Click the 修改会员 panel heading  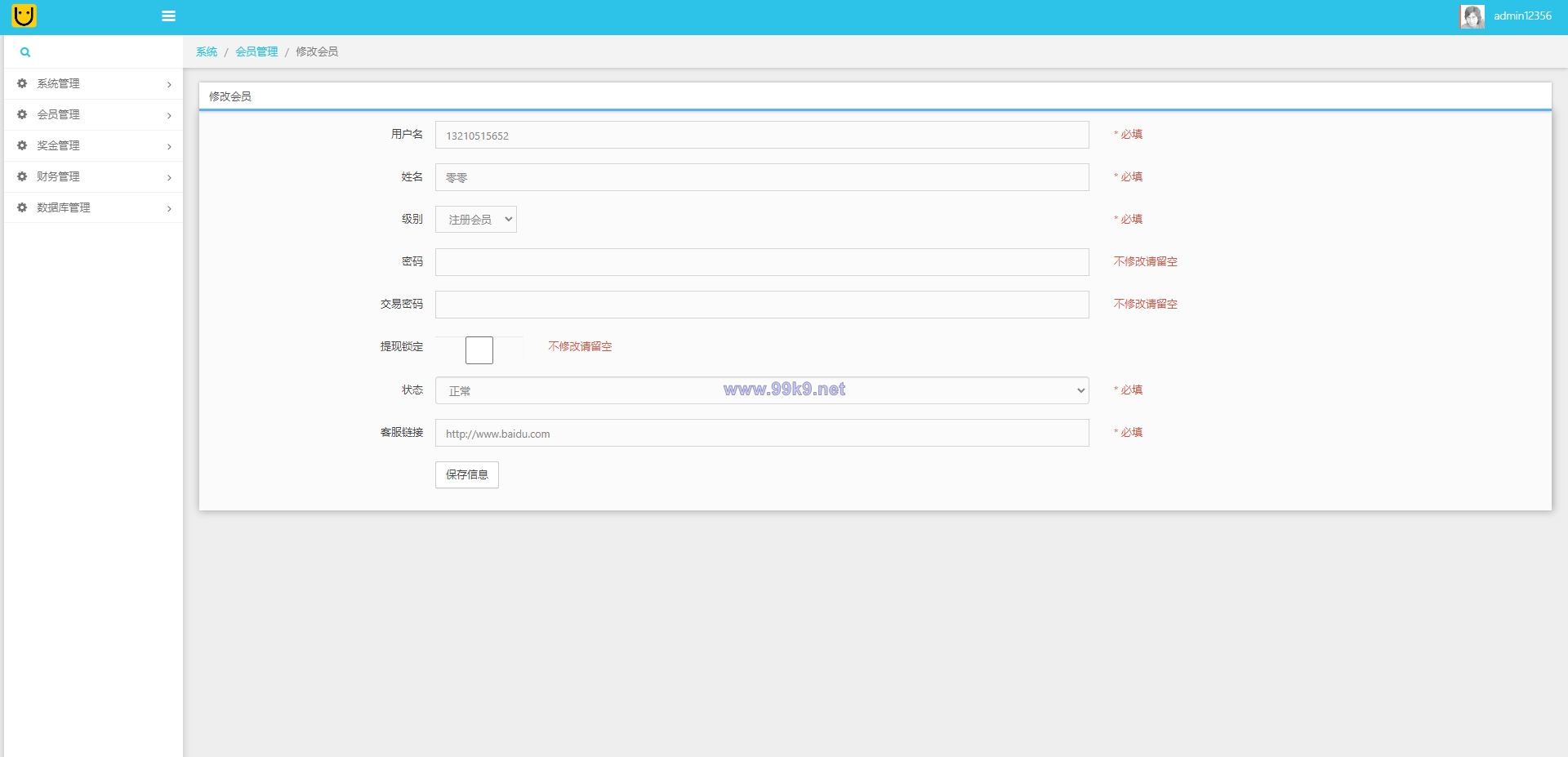pyautogui.click(x=230, y=96)
